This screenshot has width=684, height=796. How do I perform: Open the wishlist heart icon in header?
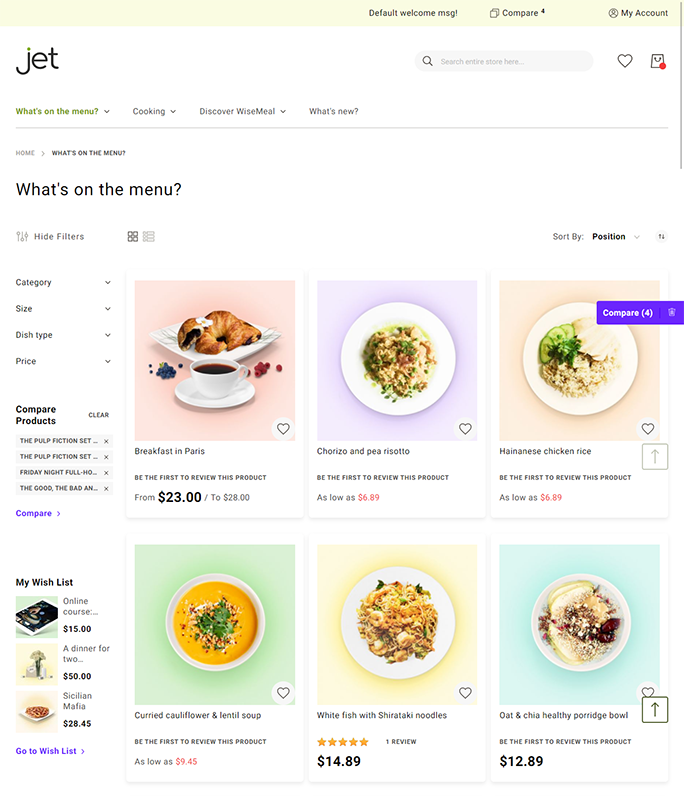pos(625,61)
